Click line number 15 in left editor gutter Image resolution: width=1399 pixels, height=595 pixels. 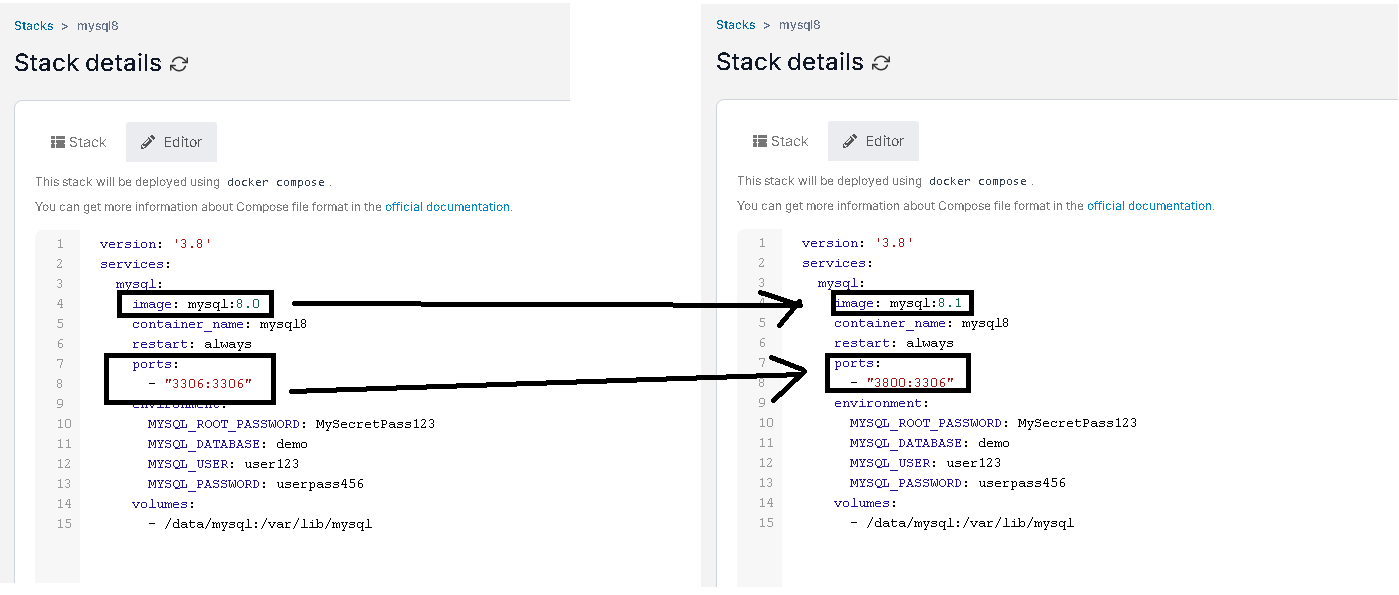(60, 524)
